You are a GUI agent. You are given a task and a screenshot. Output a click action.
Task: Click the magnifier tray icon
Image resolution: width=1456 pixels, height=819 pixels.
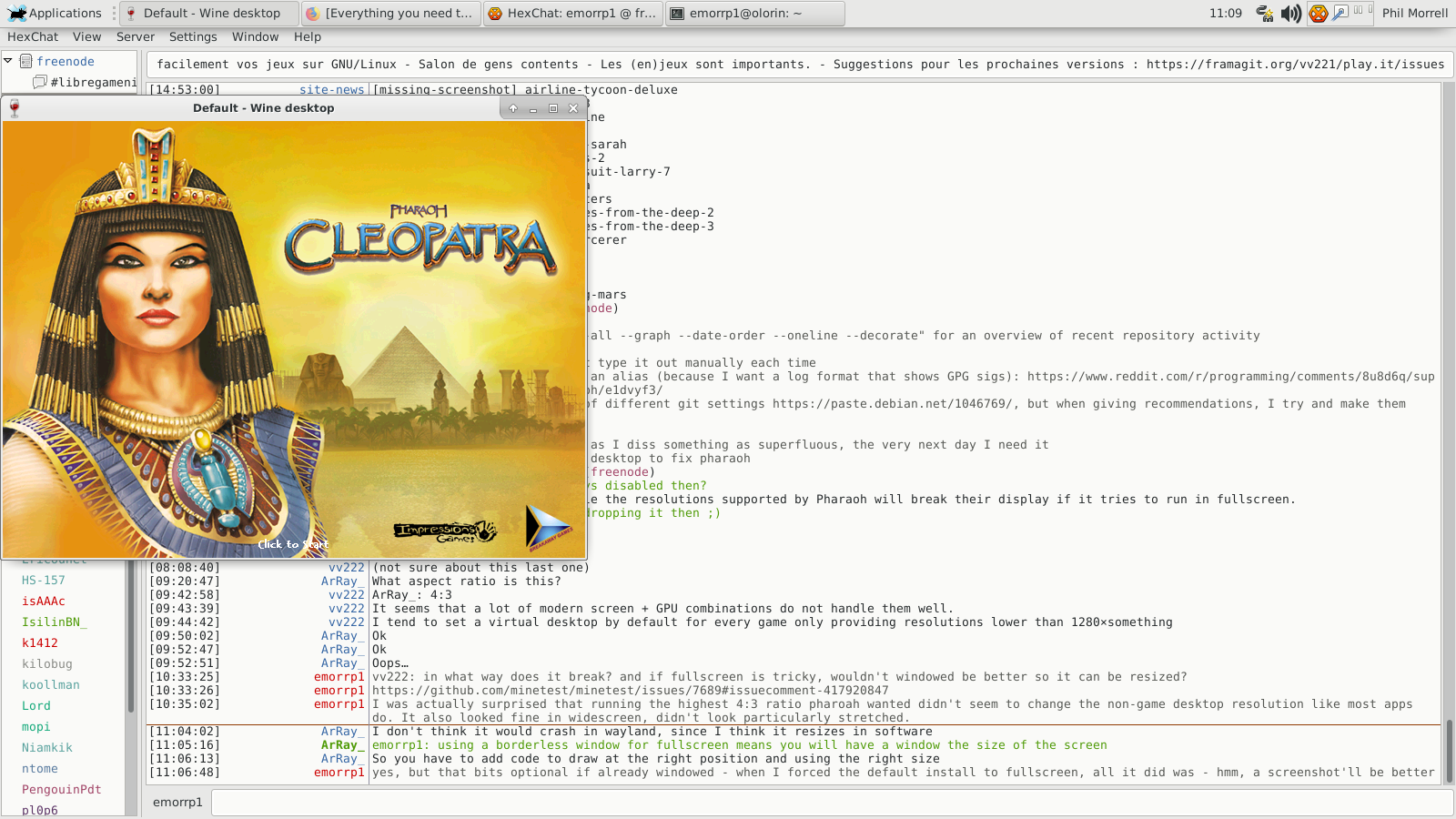1340,13
